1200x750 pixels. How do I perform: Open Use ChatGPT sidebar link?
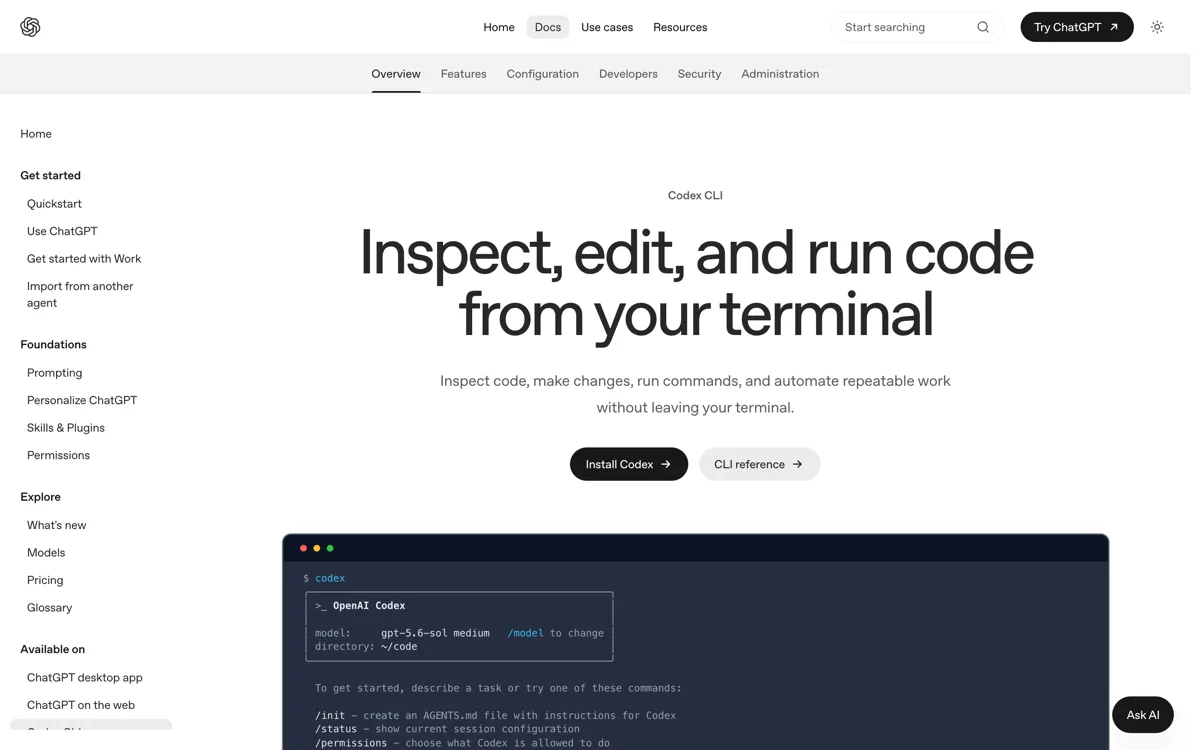(62, 231)
